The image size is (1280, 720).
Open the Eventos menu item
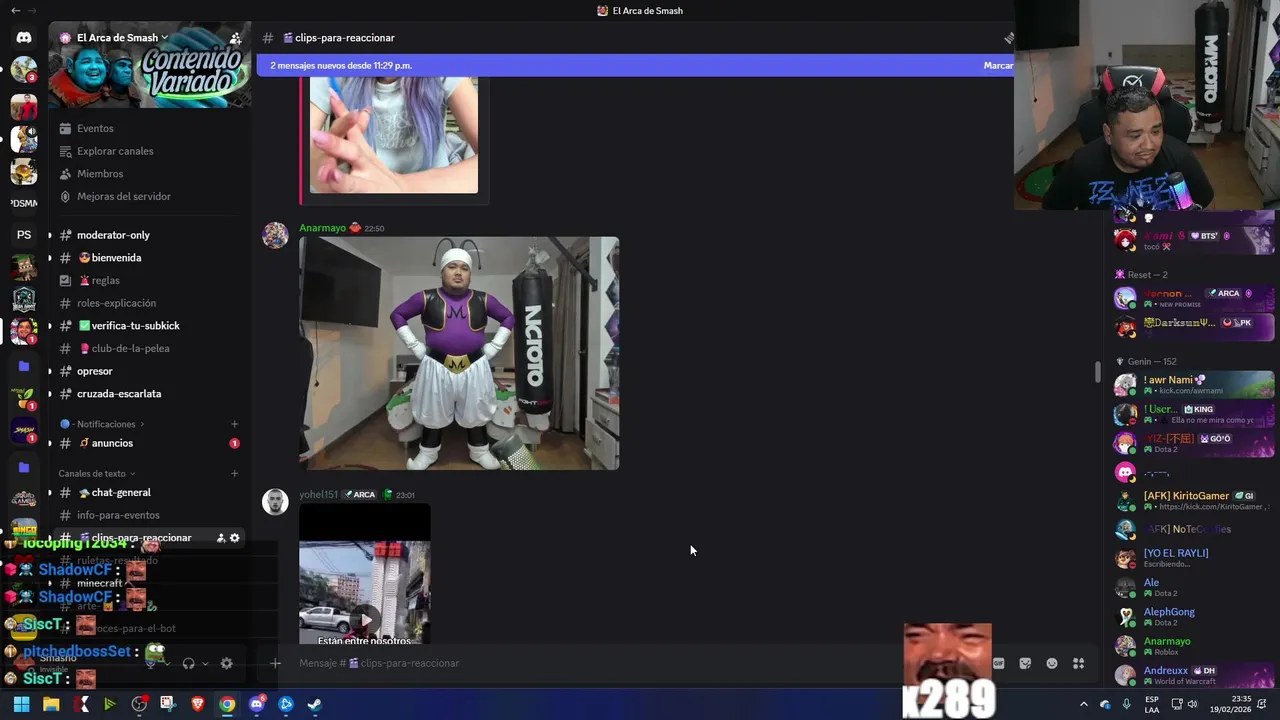point(150,128)
